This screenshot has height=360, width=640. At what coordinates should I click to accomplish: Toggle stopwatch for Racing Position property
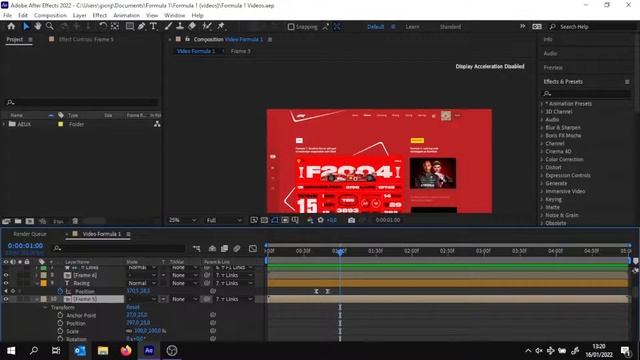click(60, 291)
